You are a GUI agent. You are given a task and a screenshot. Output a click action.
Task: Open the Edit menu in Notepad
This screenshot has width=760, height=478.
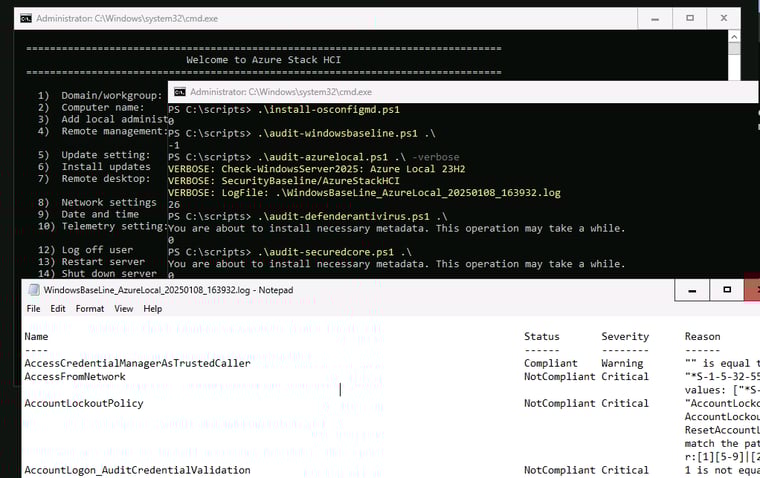(x=58, y=309)
